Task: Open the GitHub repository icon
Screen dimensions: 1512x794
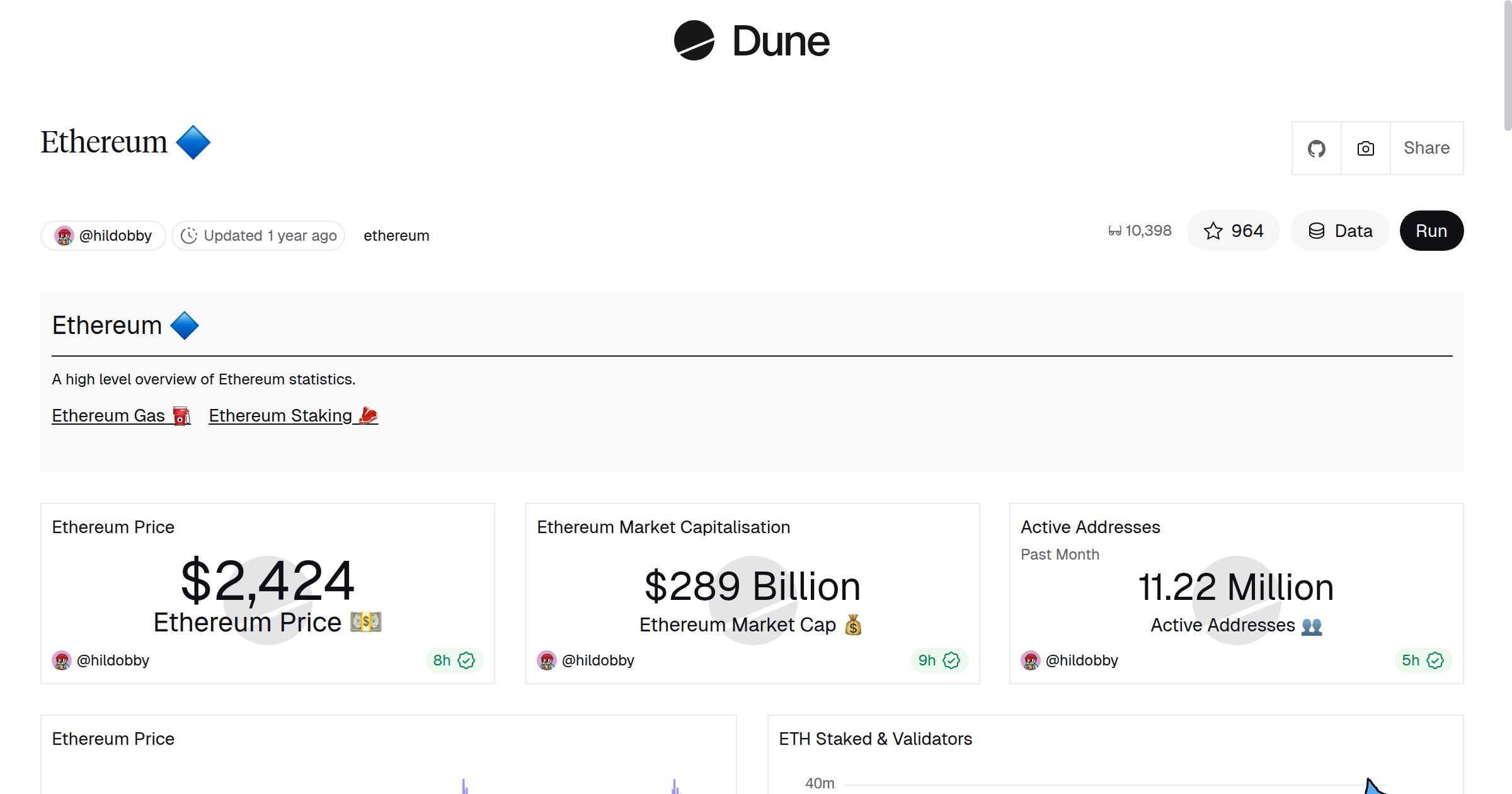Action: tap(1316, 148)
